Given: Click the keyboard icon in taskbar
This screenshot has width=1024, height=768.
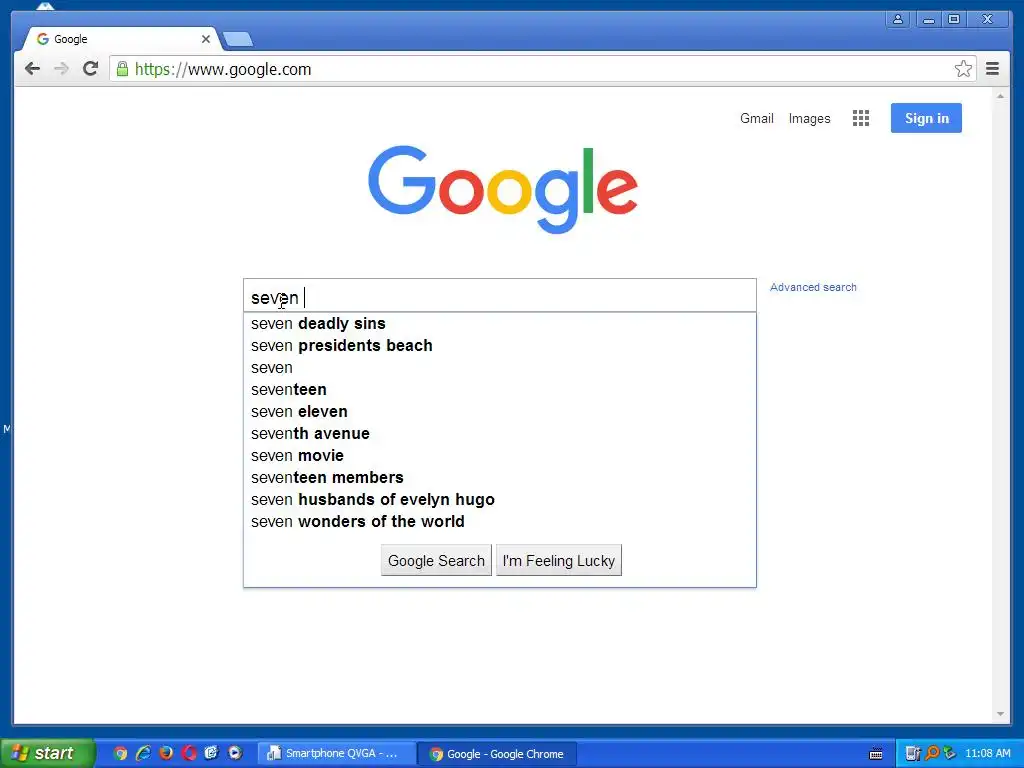Looking at the screenshot, I should pyautogui.click(x=876, y=754).
